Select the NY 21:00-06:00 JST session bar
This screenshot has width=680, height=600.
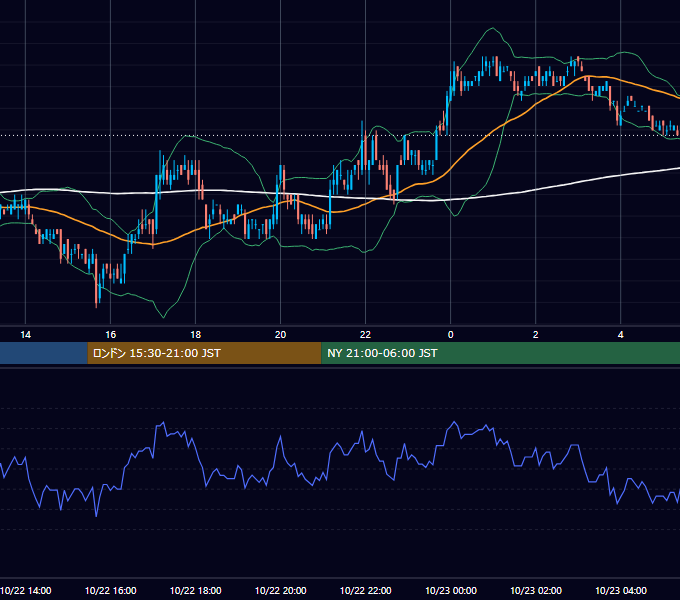500,353
